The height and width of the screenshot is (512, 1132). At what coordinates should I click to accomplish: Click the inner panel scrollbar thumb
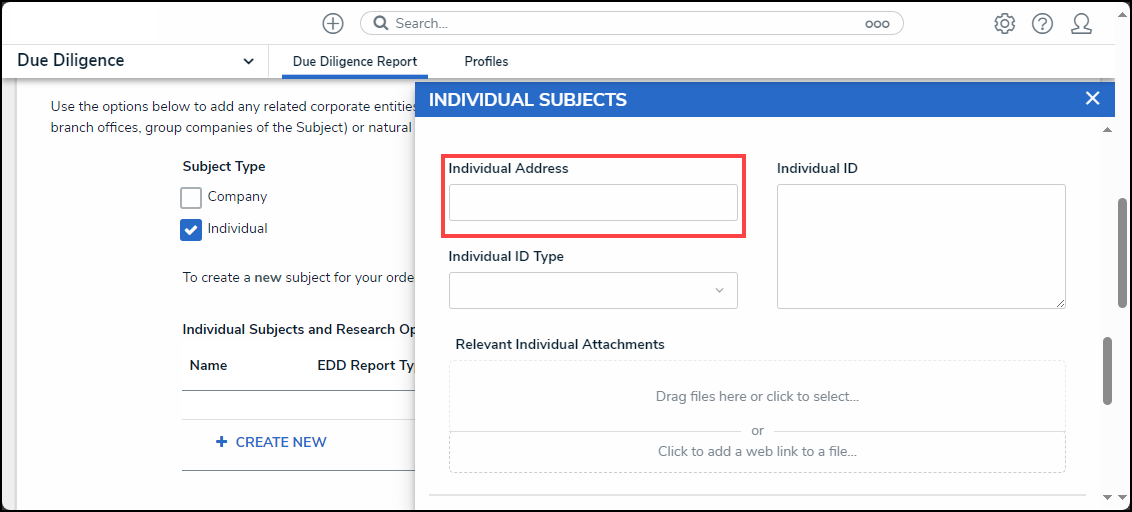click(1107, 370)
